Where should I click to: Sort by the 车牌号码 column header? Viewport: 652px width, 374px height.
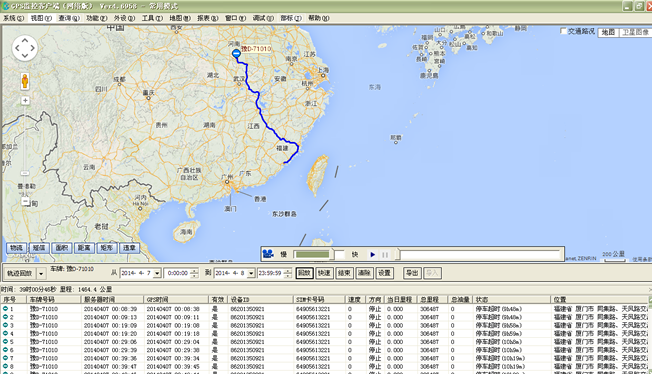click(x=53, y=300)
